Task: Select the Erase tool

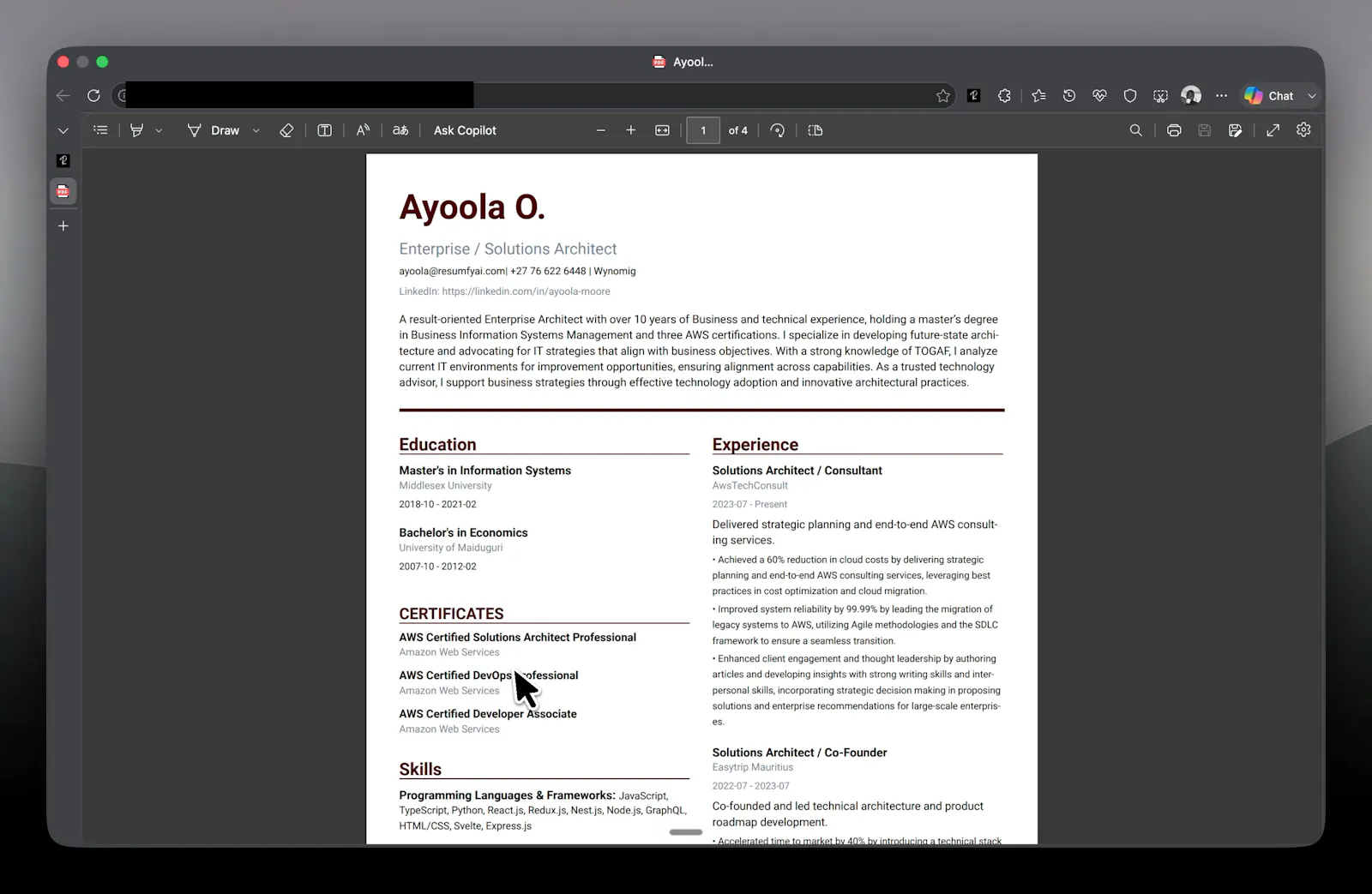Action: 286,130
